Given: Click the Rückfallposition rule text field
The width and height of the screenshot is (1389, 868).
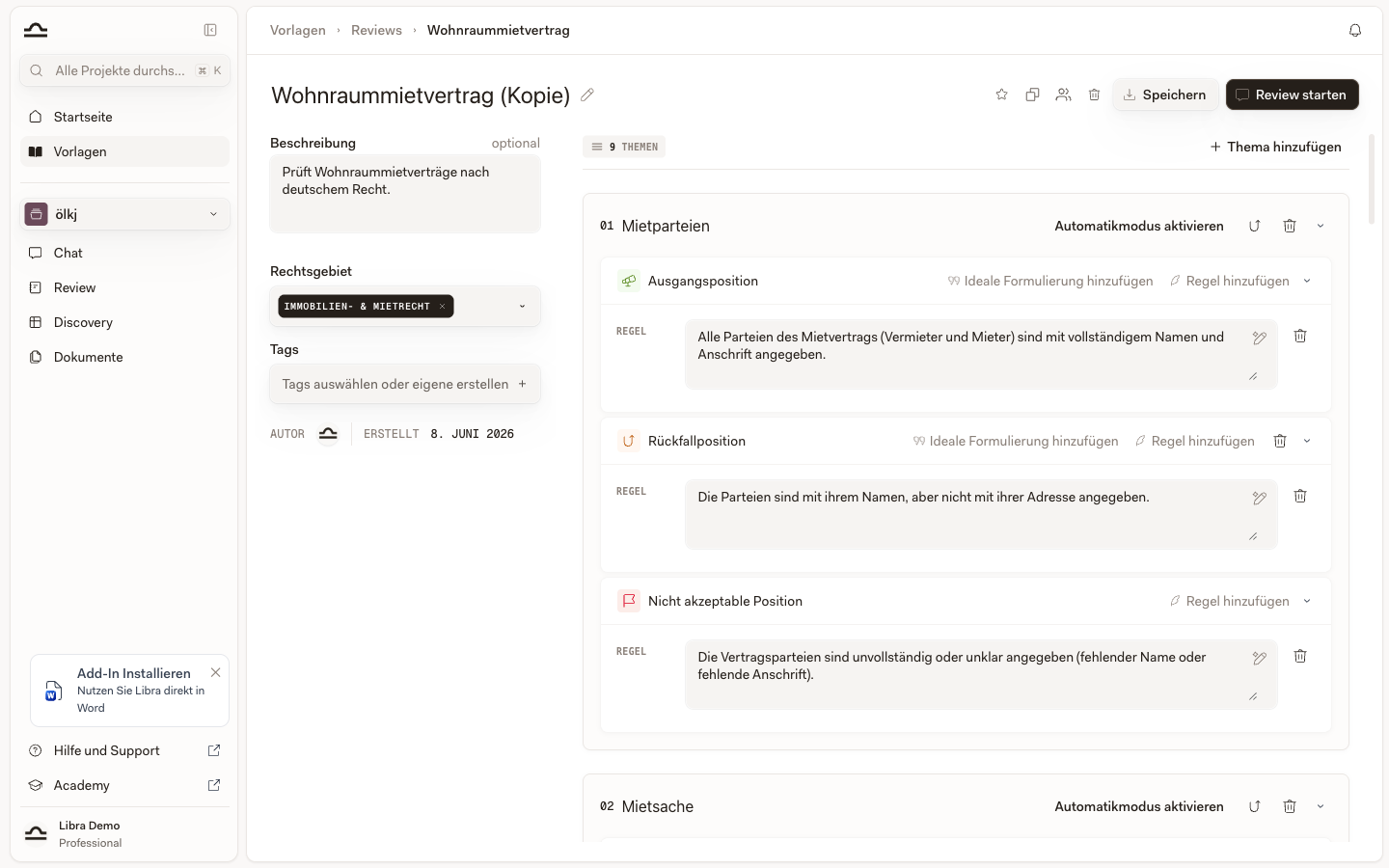Looking at the screenshot, I should coord(981,514).
